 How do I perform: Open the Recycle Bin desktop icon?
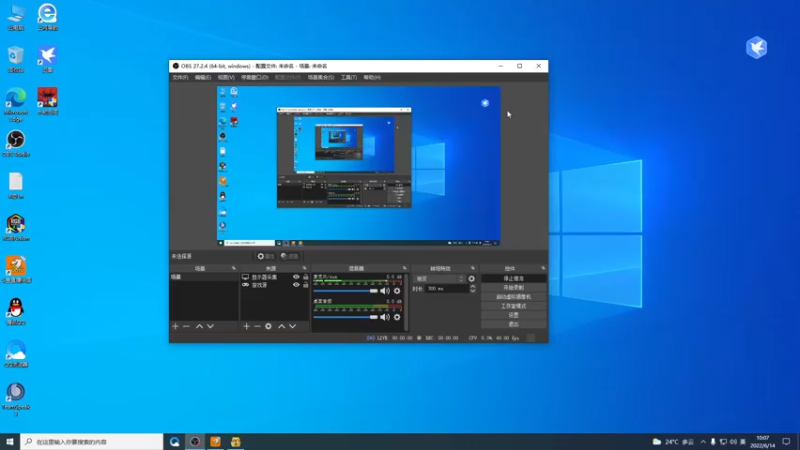pyautogui.click(x=16, y=59)
